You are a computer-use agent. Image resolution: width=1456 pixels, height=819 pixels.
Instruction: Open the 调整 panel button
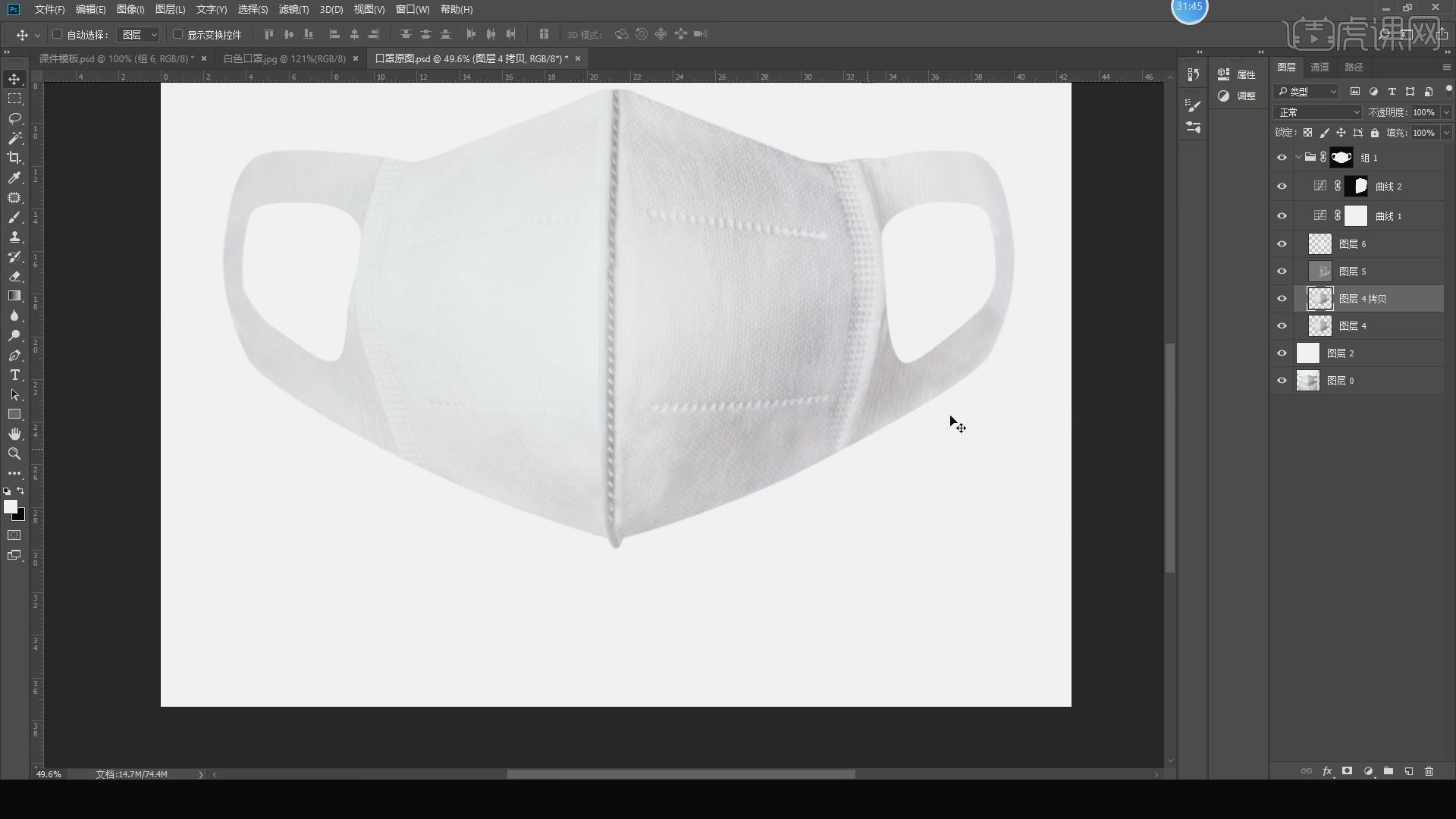[1238, 96]
